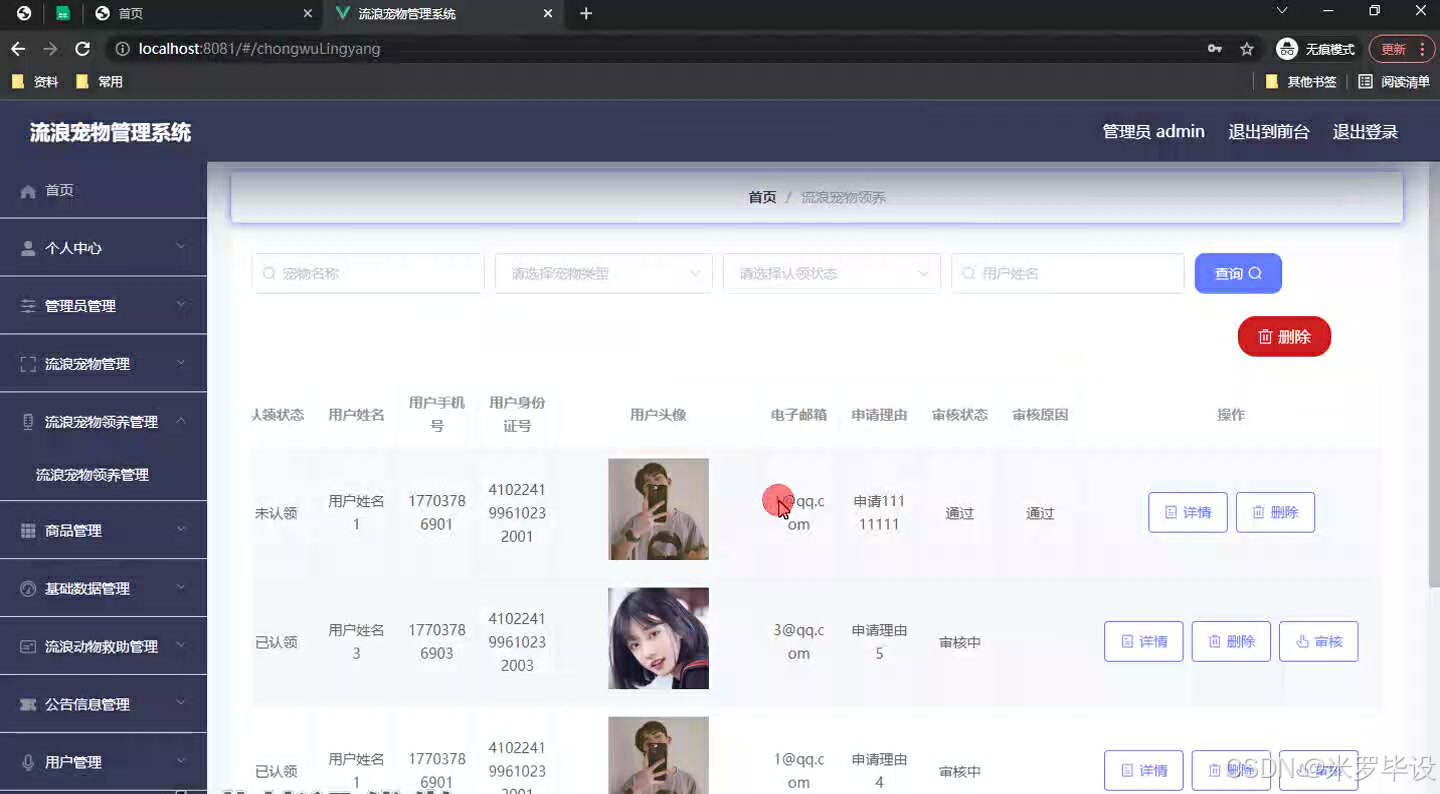Click the browser back arrow
This screenshot has width=1440, height=794.
tap(18, 49)
